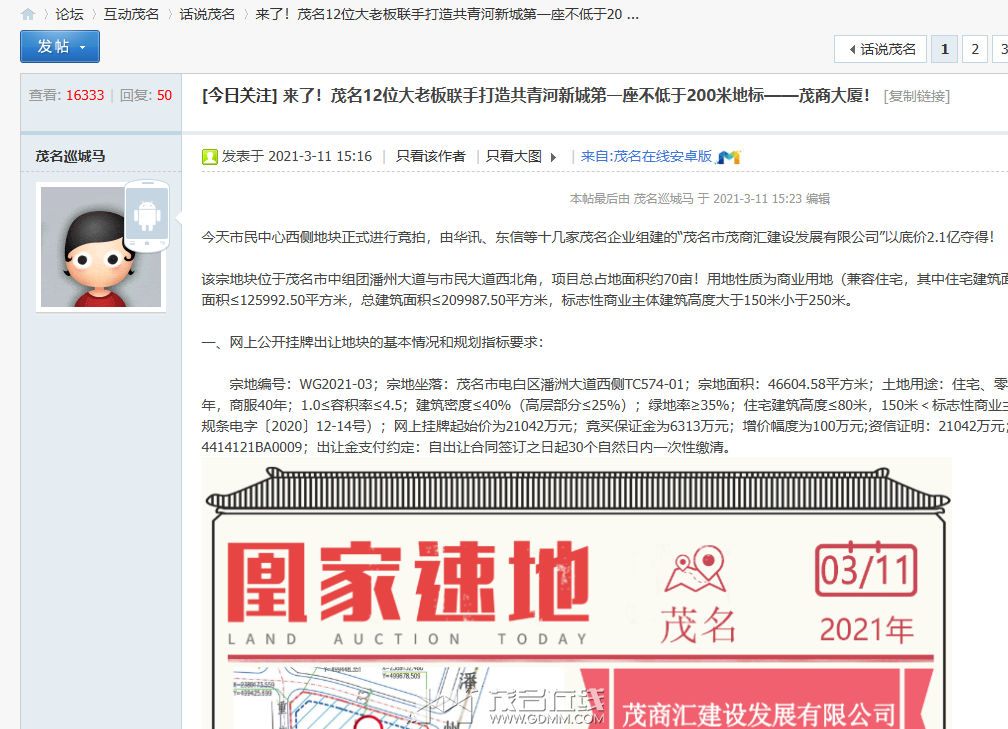1008x729 pixels.
Task: Click the play arrow next to 只看大图
Action: [x=553, y=157]
